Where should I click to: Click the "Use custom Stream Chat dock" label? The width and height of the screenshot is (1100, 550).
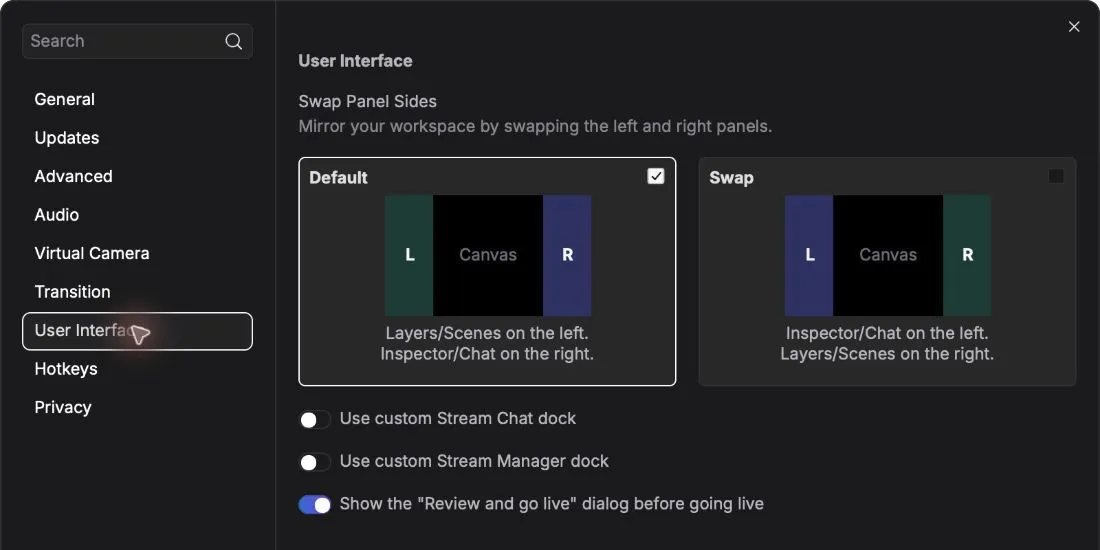click(x=458, y=419)
